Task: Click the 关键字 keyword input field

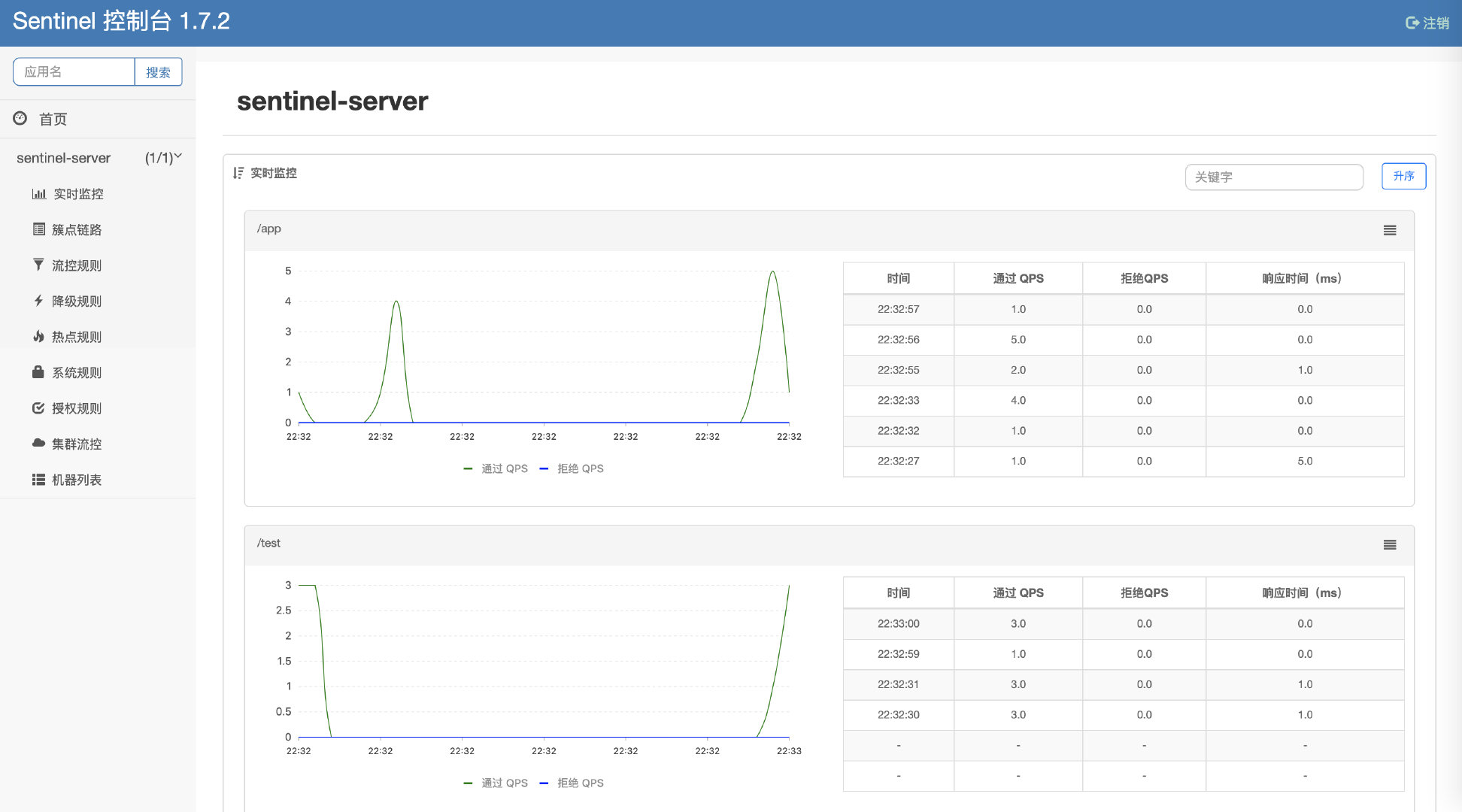Action: coord(1273,177)
